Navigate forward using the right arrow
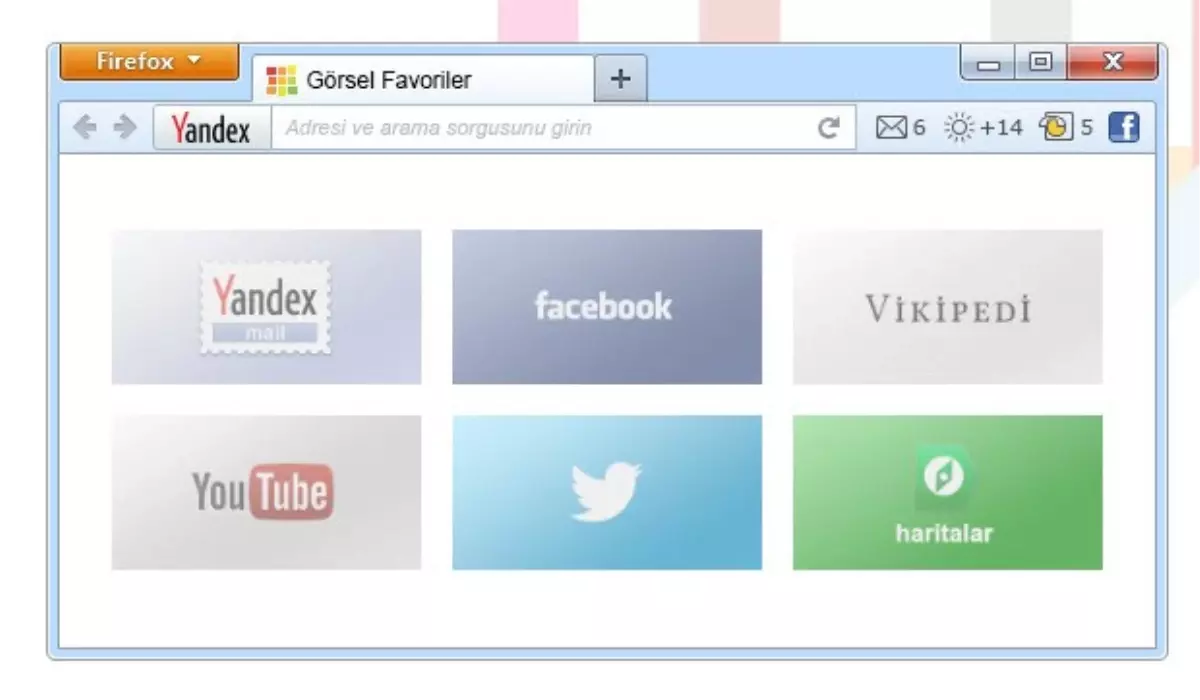The width and height of the screenshot is (1200, 700). click(122, 127)
